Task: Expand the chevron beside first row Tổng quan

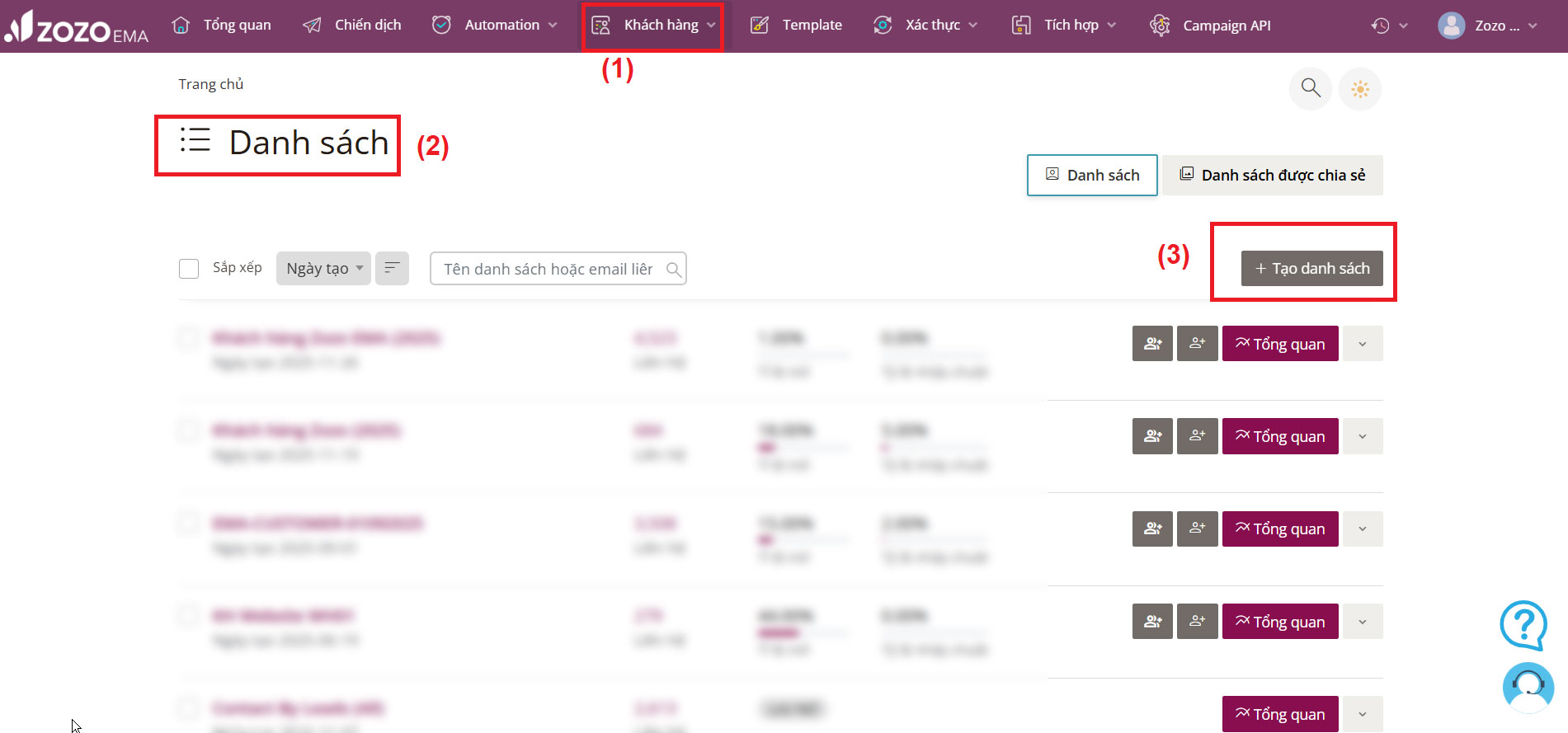Action: coord(1362,344)
